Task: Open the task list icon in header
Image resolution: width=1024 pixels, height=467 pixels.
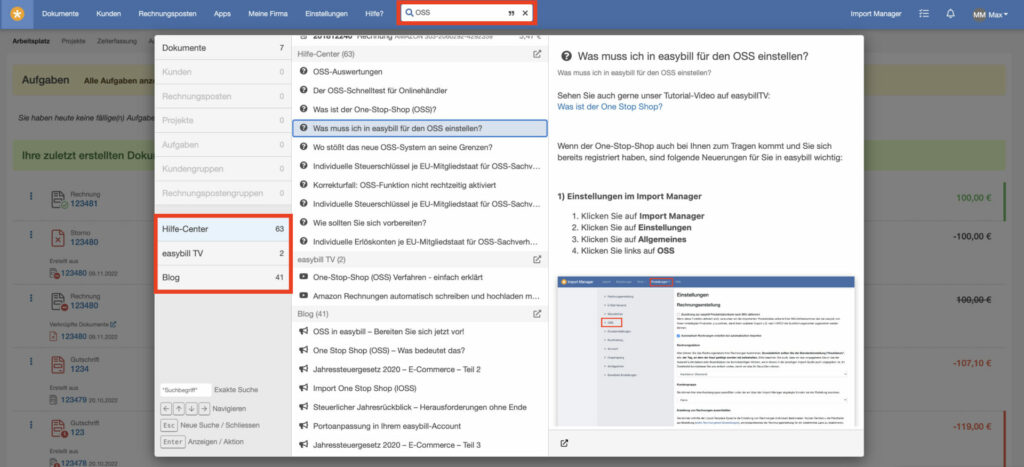Action: pyautogui.click(x=923, y=14)
